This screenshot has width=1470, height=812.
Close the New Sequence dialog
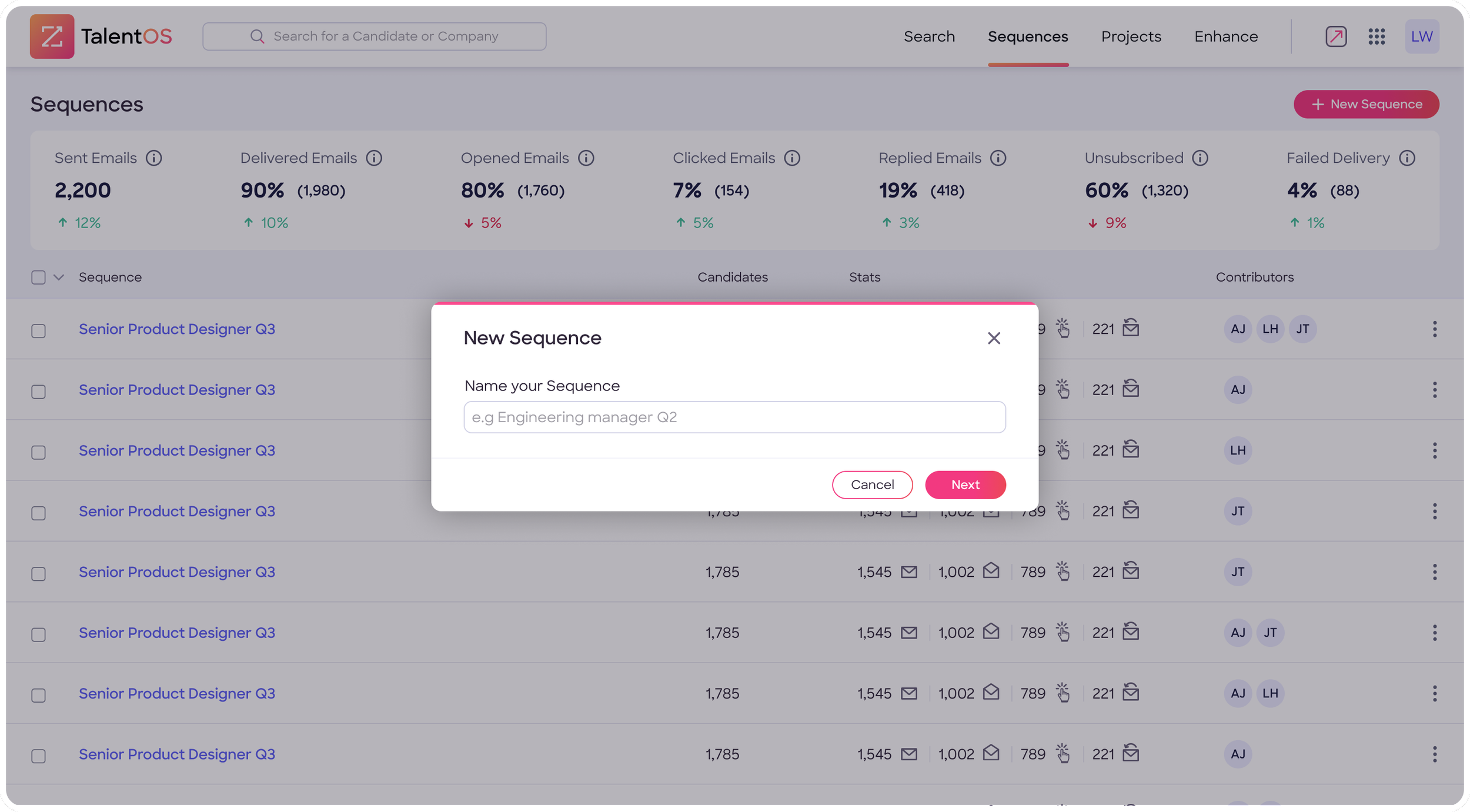click(x=994, y=338)
